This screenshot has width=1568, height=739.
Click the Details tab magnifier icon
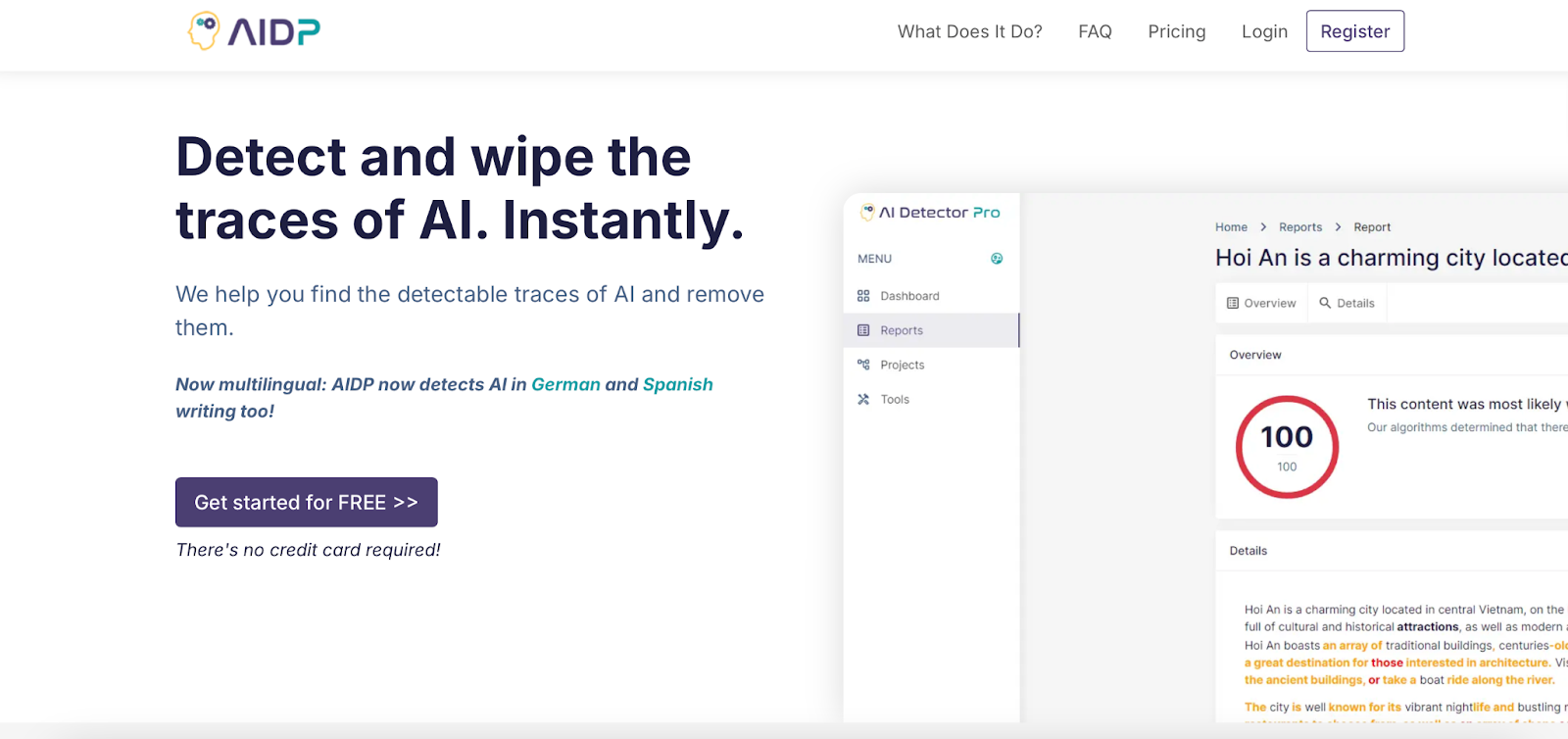click(1325, 303)
